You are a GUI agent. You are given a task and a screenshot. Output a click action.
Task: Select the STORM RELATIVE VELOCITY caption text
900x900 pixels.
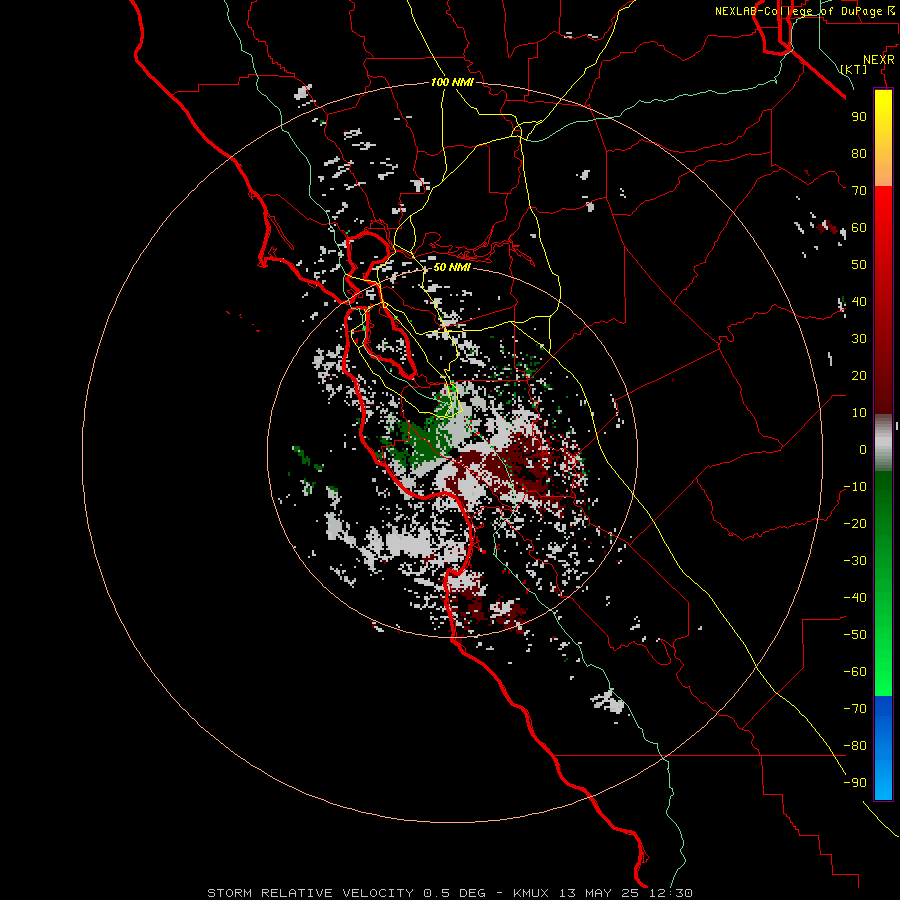pyautogui.click(x=310, y=893)
